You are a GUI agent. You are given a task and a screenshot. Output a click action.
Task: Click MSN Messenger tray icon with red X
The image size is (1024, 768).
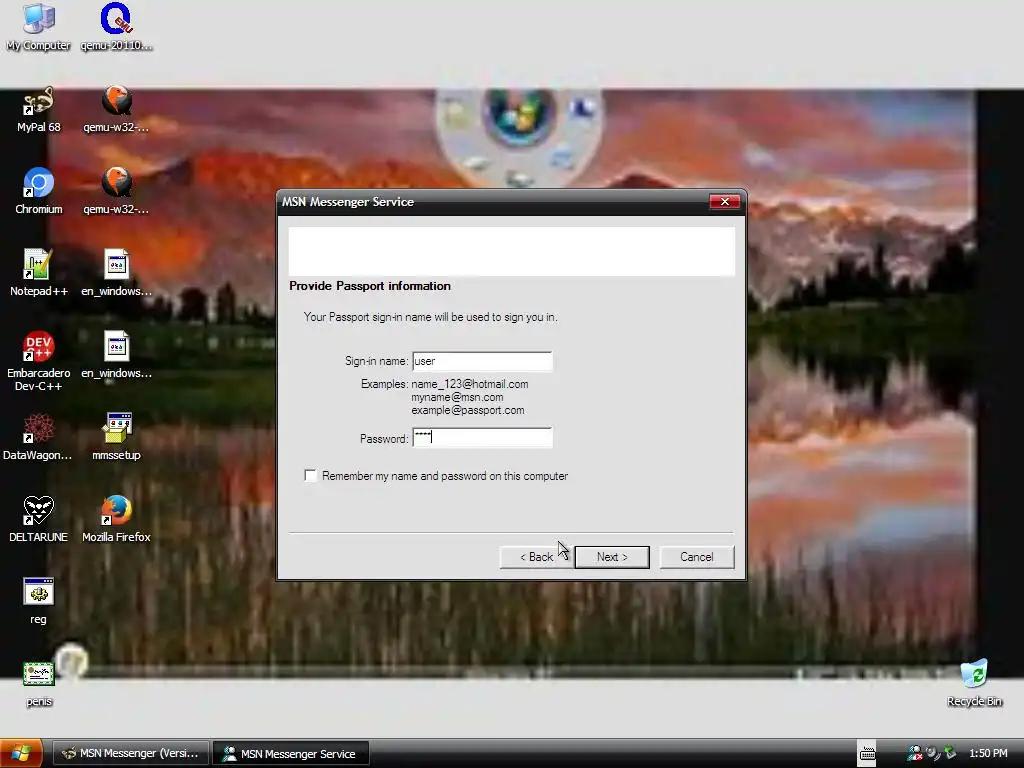915,754
